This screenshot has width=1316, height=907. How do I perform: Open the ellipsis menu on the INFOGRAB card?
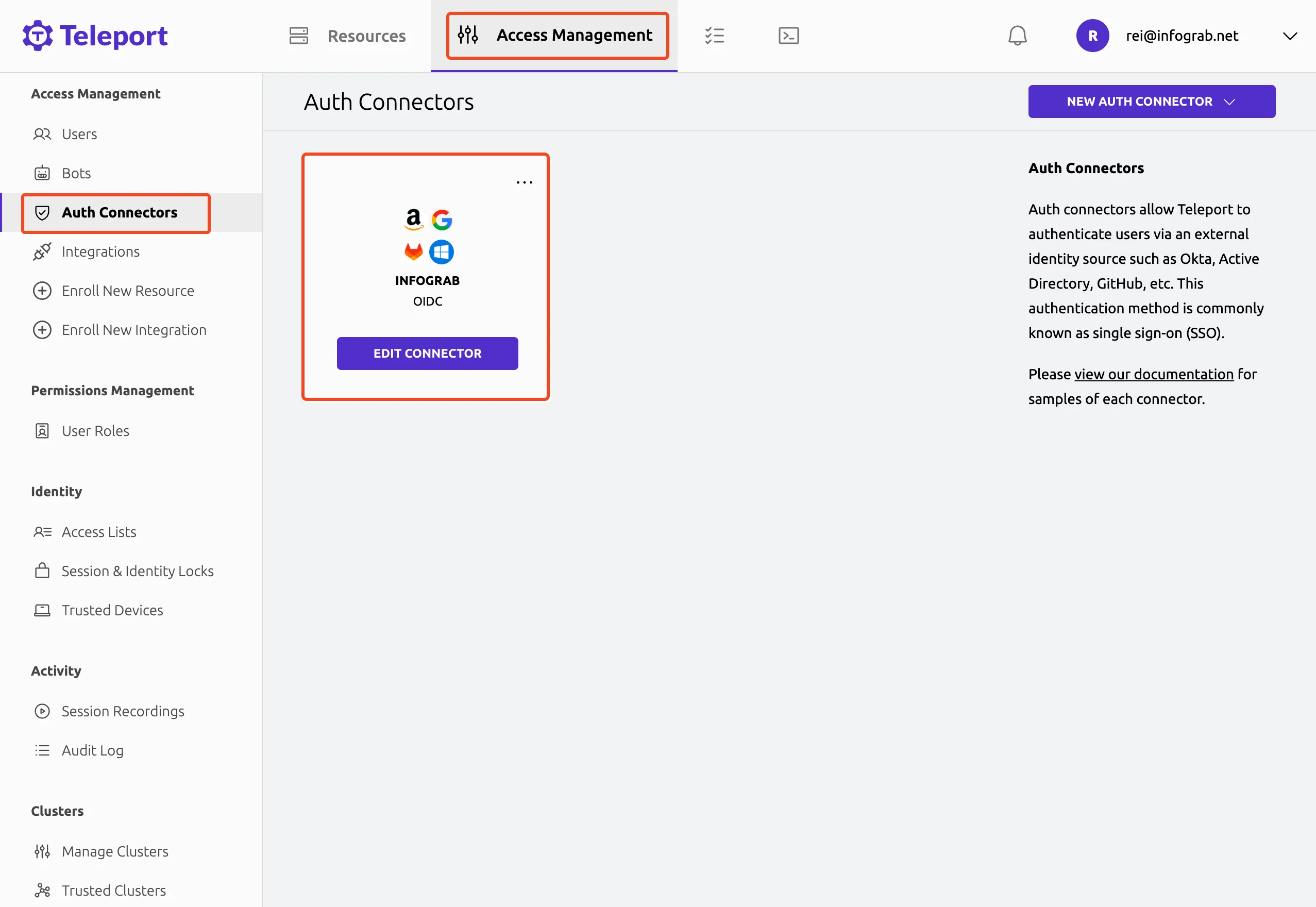(x=524, y=182)
